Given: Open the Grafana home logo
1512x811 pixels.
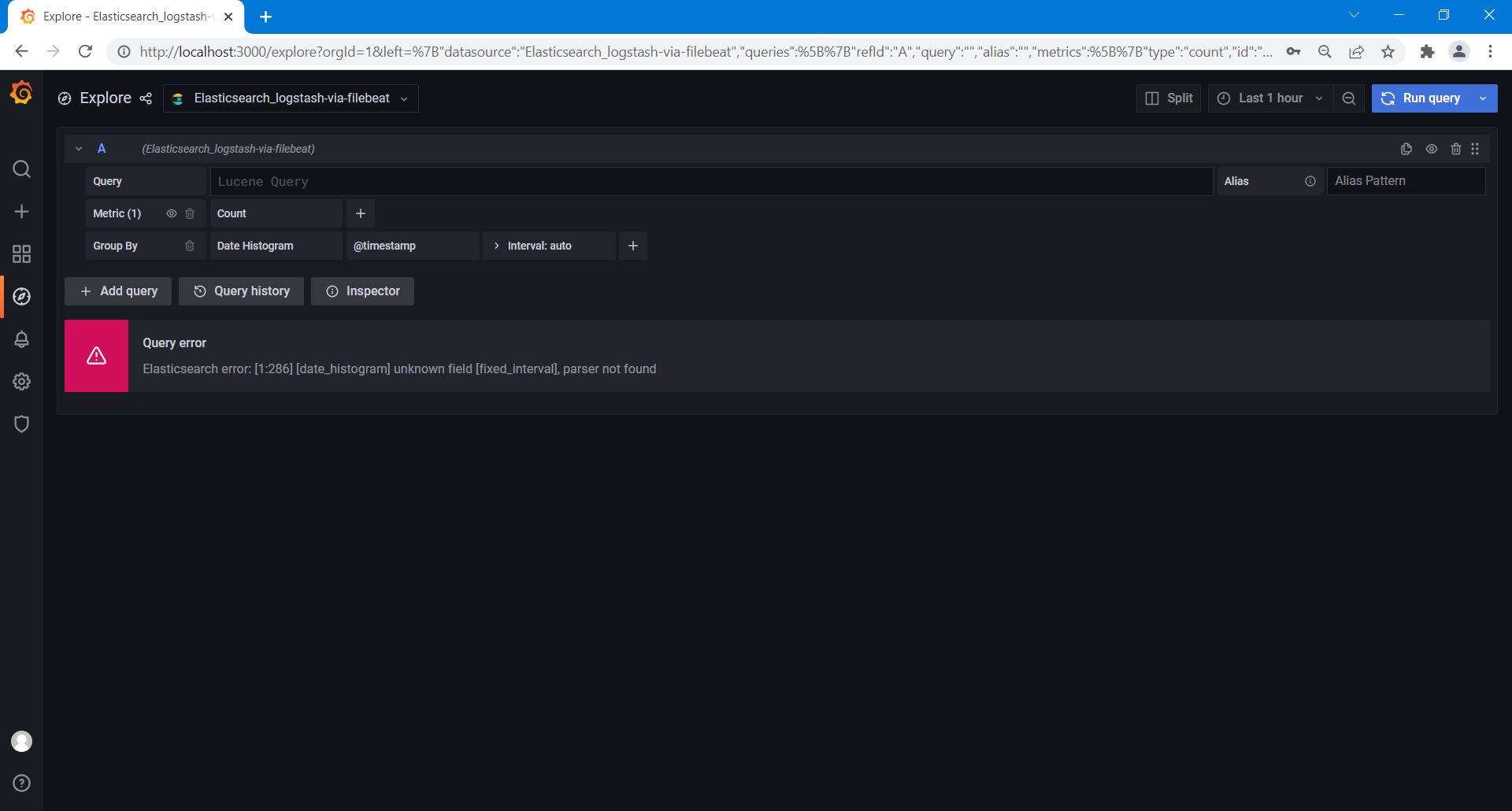Looking at the screenshot, I should (x=21, y=94).
